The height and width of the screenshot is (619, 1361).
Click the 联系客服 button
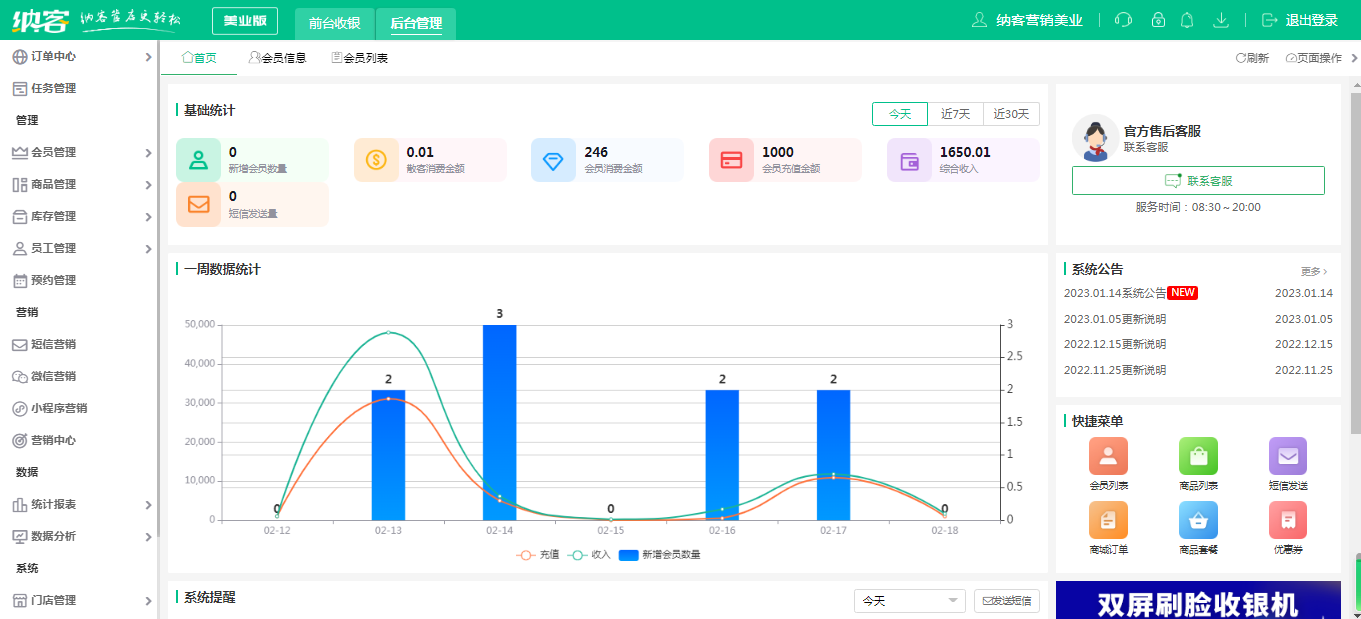[1198, 181]
